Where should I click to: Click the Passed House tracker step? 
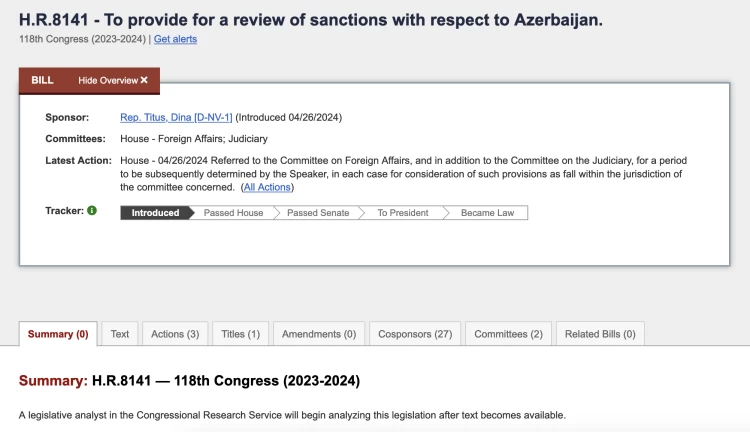(x=233, y=213)
